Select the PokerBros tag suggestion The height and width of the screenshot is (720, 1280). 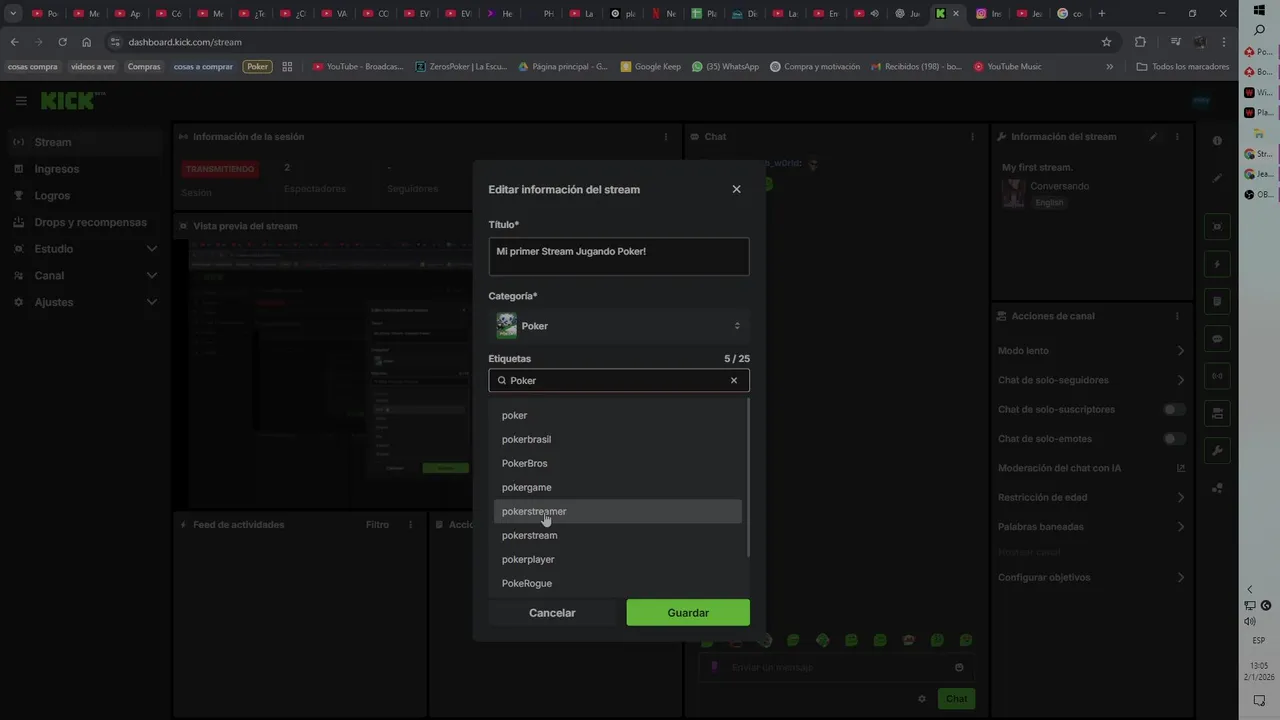(x=618, y=463)
